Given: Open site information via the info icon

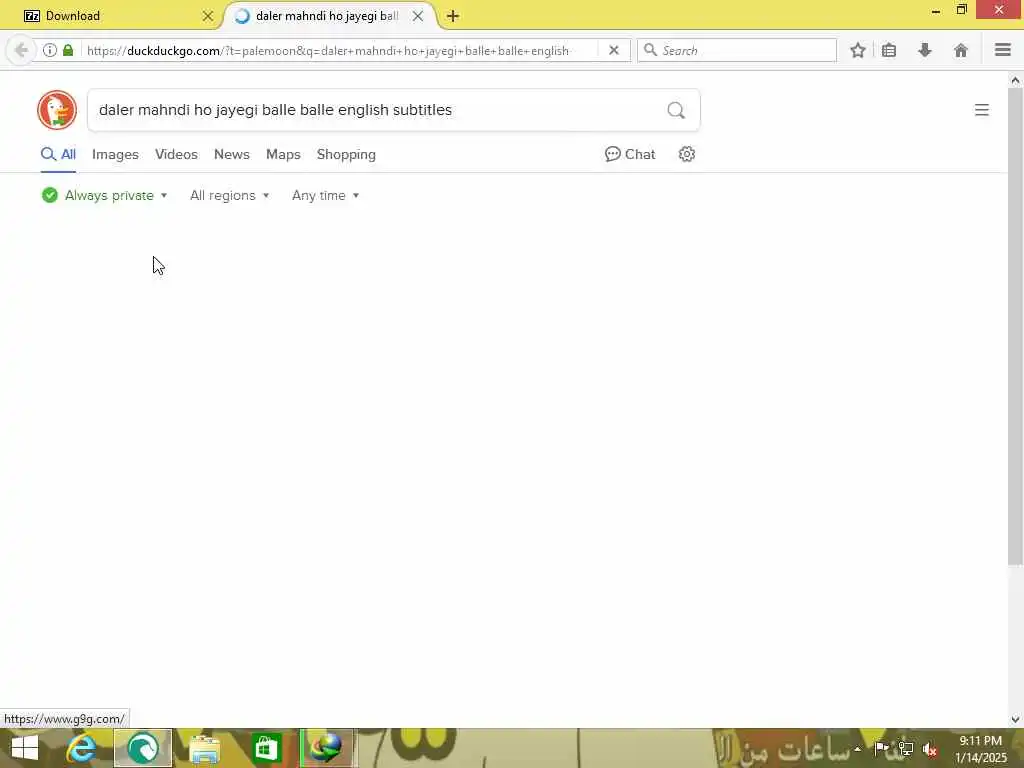Looking at the screenshot, I should pos(50,50).
